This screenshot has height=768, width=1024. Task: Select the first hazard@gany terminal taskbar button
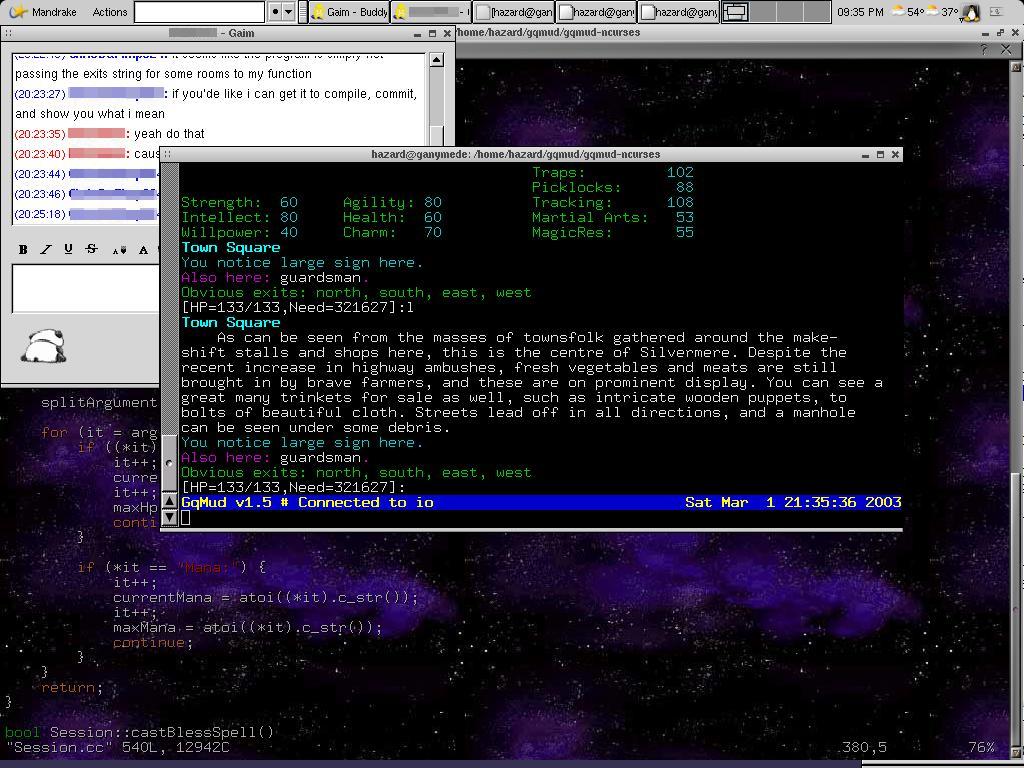pos(514,12)
